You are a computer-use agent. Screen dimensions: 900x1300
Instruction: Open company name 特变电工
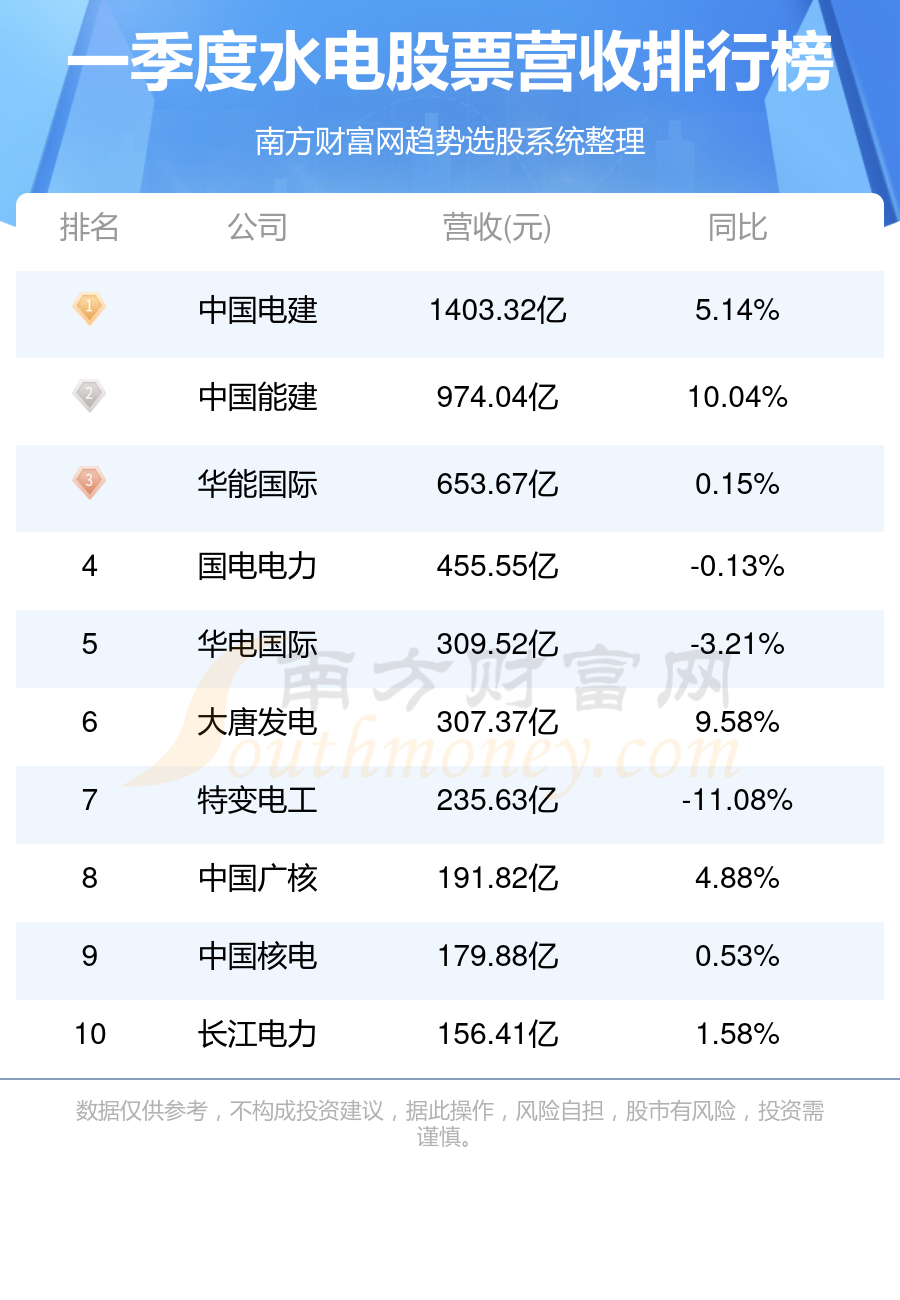coord(258,800)
